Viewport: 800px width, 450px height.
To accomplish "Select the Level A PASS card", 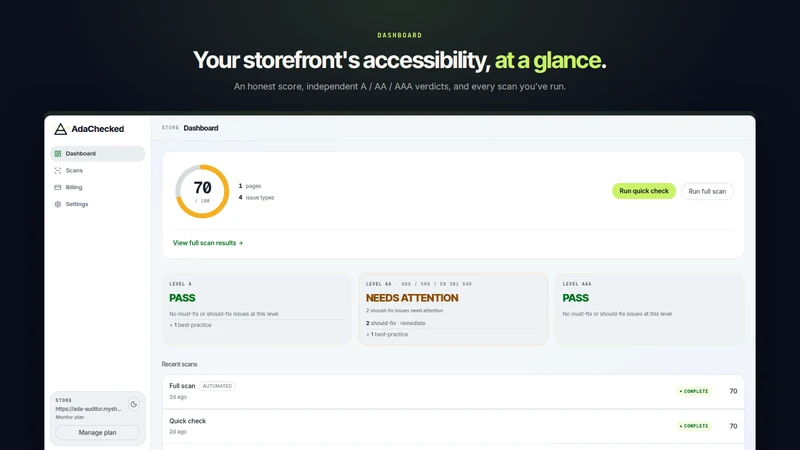I will click(257, 309).
